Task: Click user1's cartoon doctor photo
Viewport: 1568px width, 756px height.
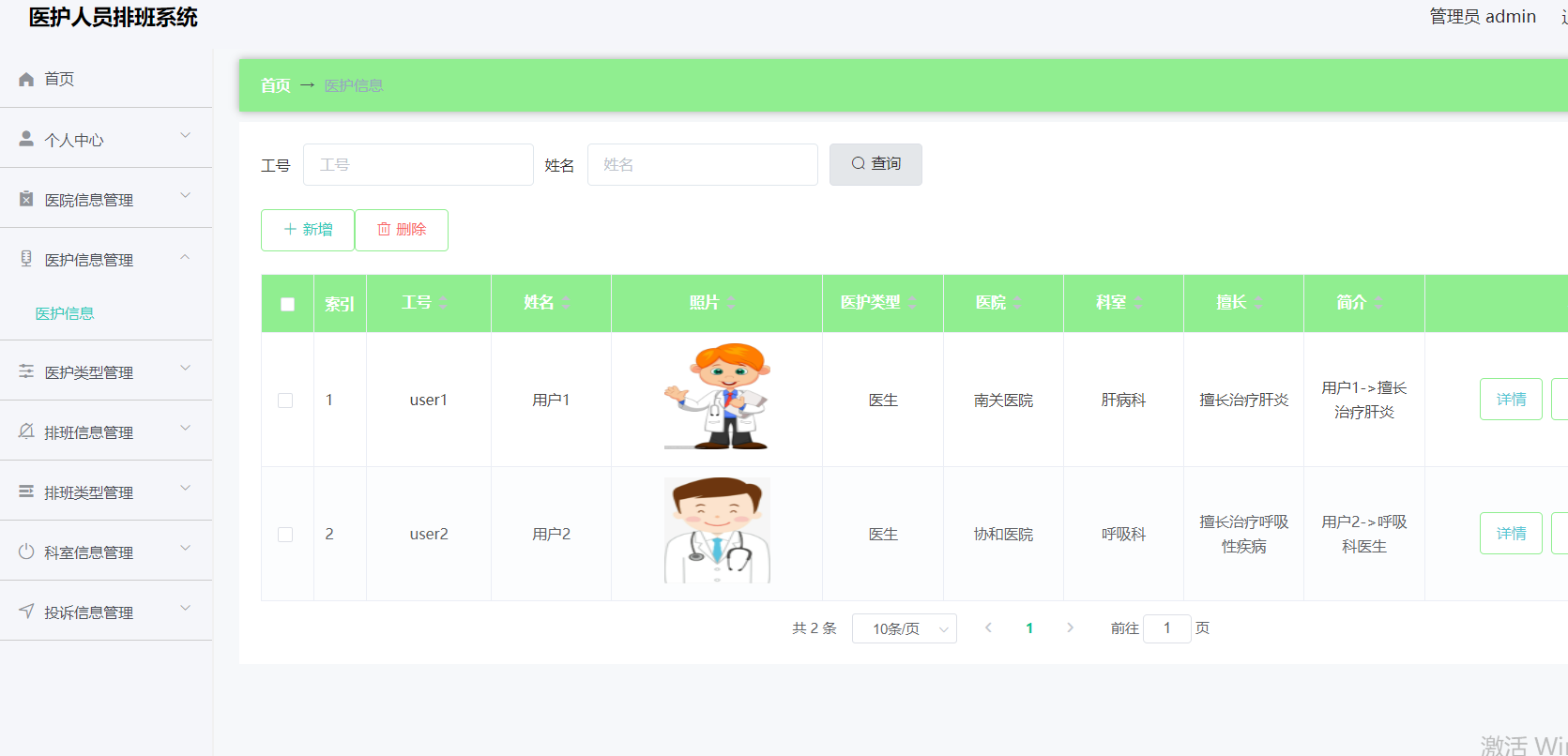Action: pyautogui.click(x=717, y=397)
